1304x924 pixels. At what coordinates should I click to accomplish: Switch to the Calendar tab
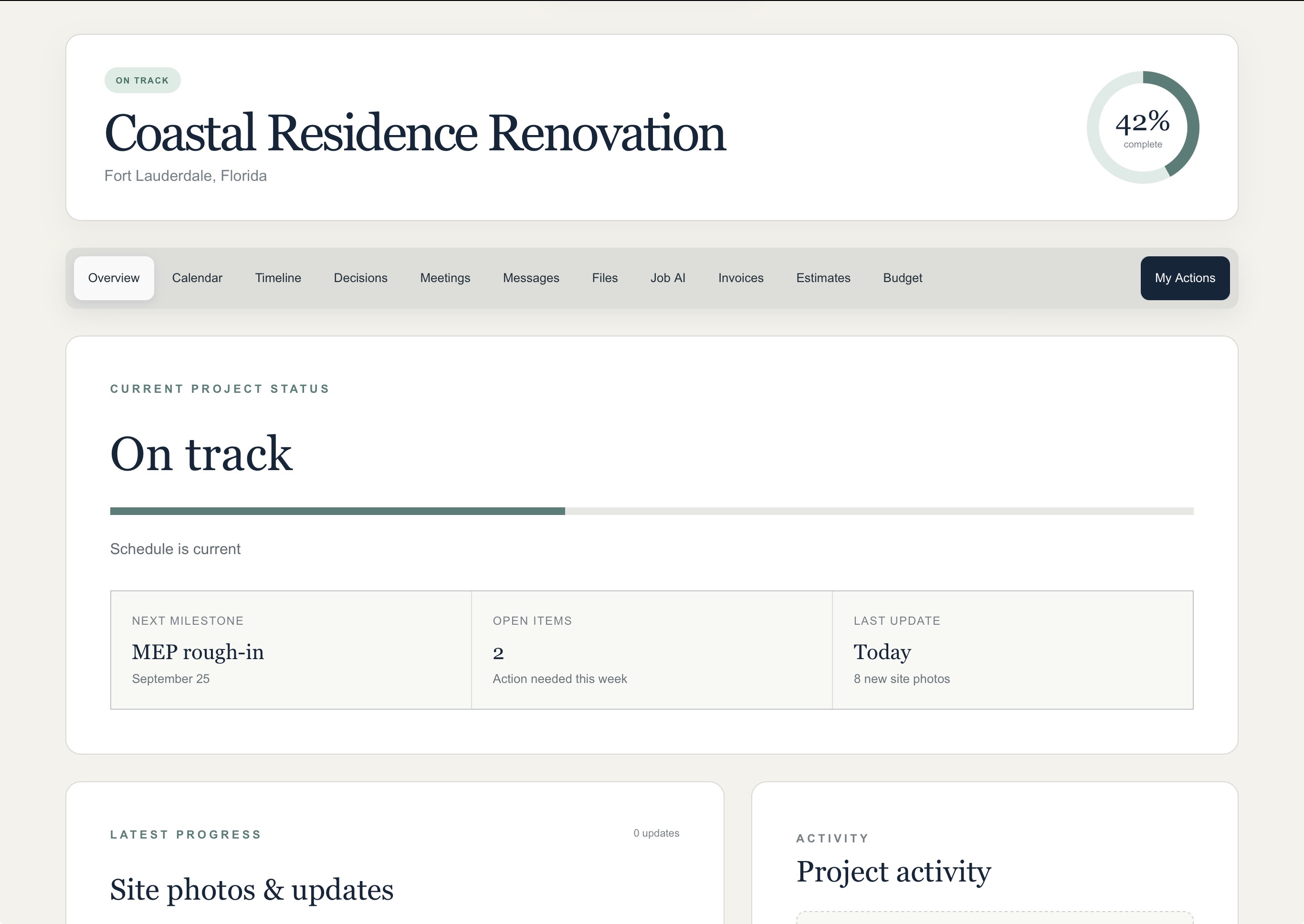(x=197, y=278)
